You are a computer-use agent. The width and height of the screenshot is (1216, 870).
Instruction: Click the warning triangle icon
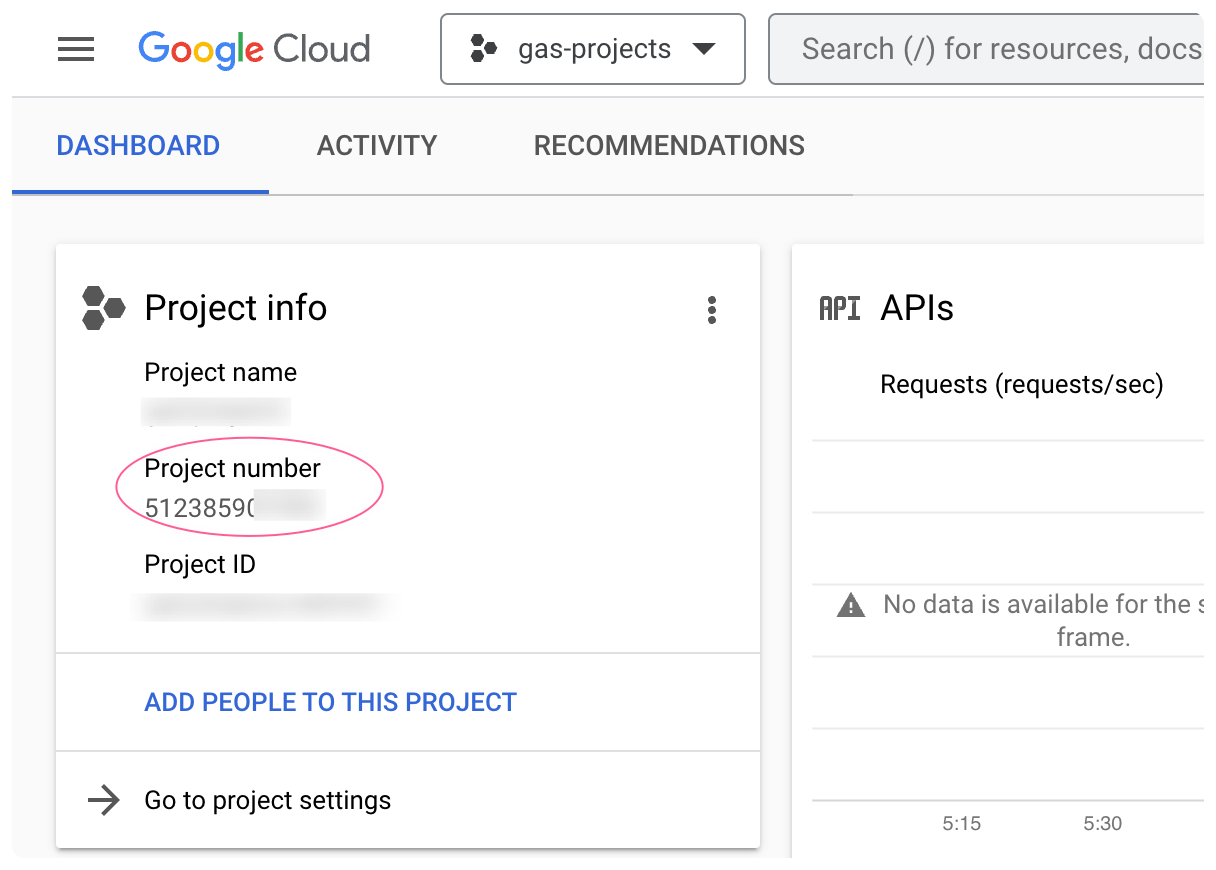pyautogui.click(x=851, y=605)
